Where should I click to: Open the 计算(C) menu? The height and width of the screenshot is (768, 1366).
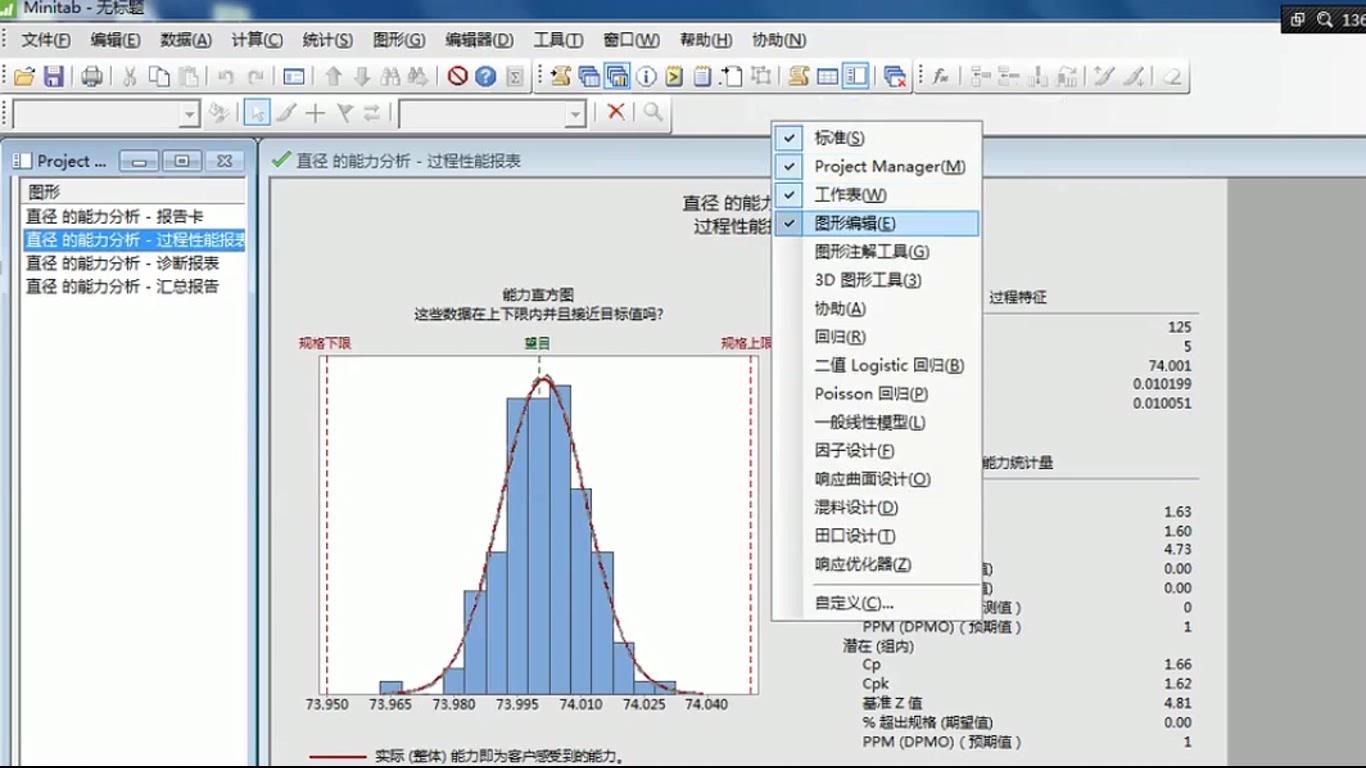click(x=257, y=40)
